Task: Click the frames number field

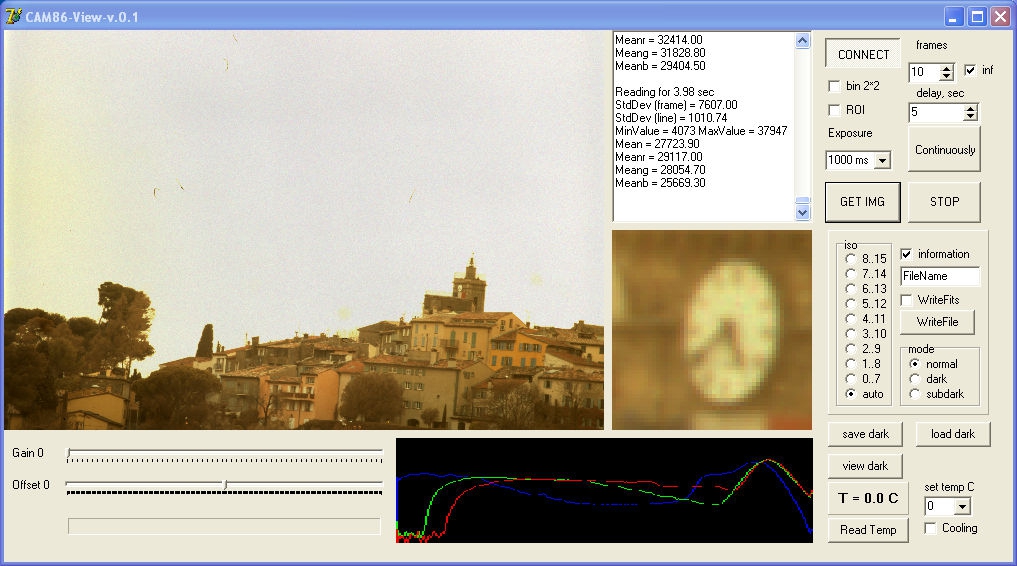Action: [x=925, y=72]
